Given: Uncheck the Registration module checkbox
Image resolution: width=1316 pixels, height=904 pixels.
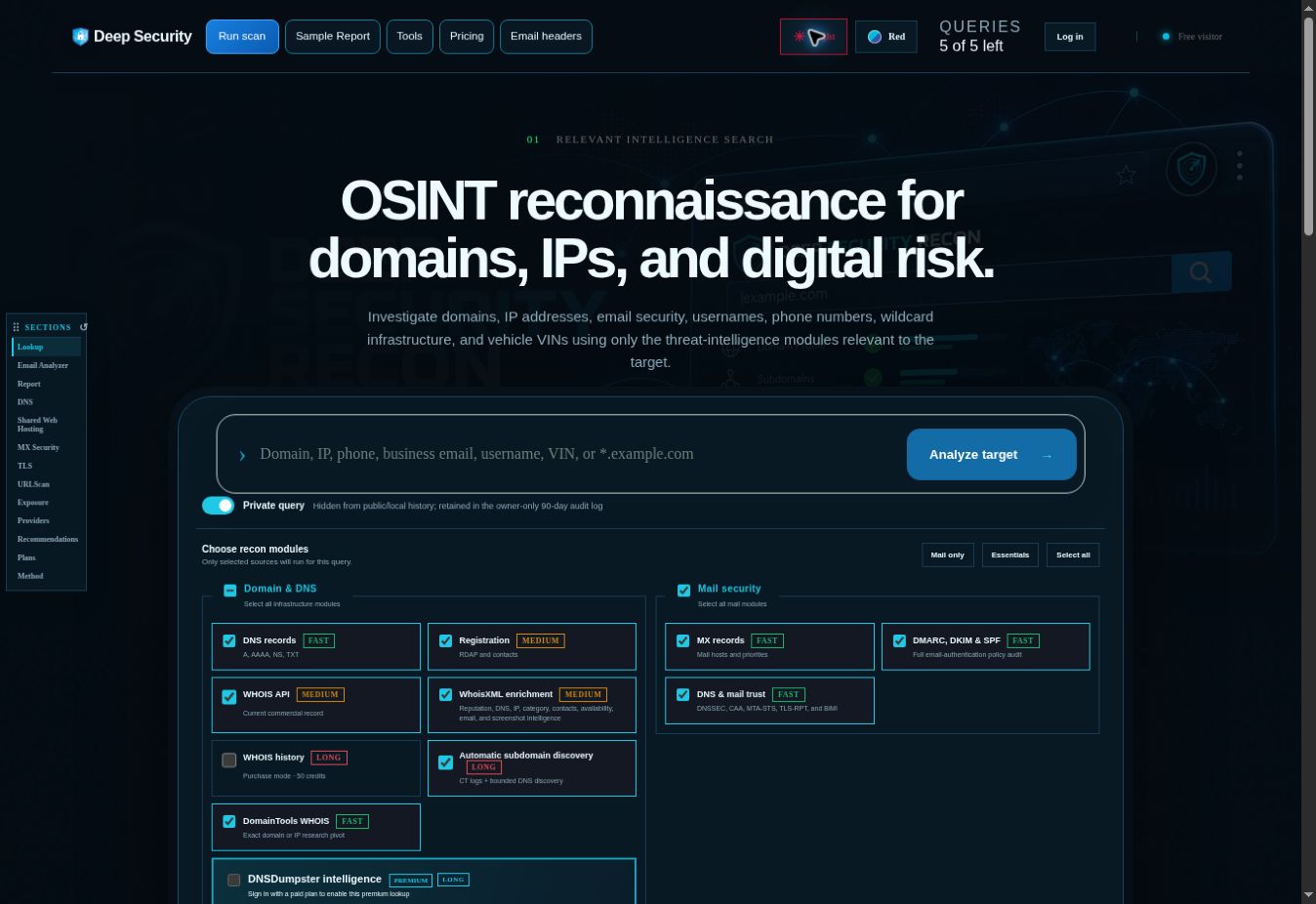Looking at the screenshot, I should coord(445,641).
